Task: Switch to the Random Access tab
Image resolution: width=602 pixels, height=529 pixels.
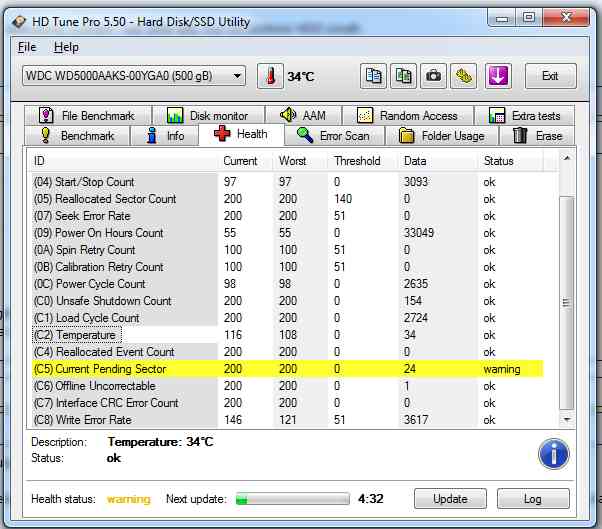Action: [x=408, y=115]
